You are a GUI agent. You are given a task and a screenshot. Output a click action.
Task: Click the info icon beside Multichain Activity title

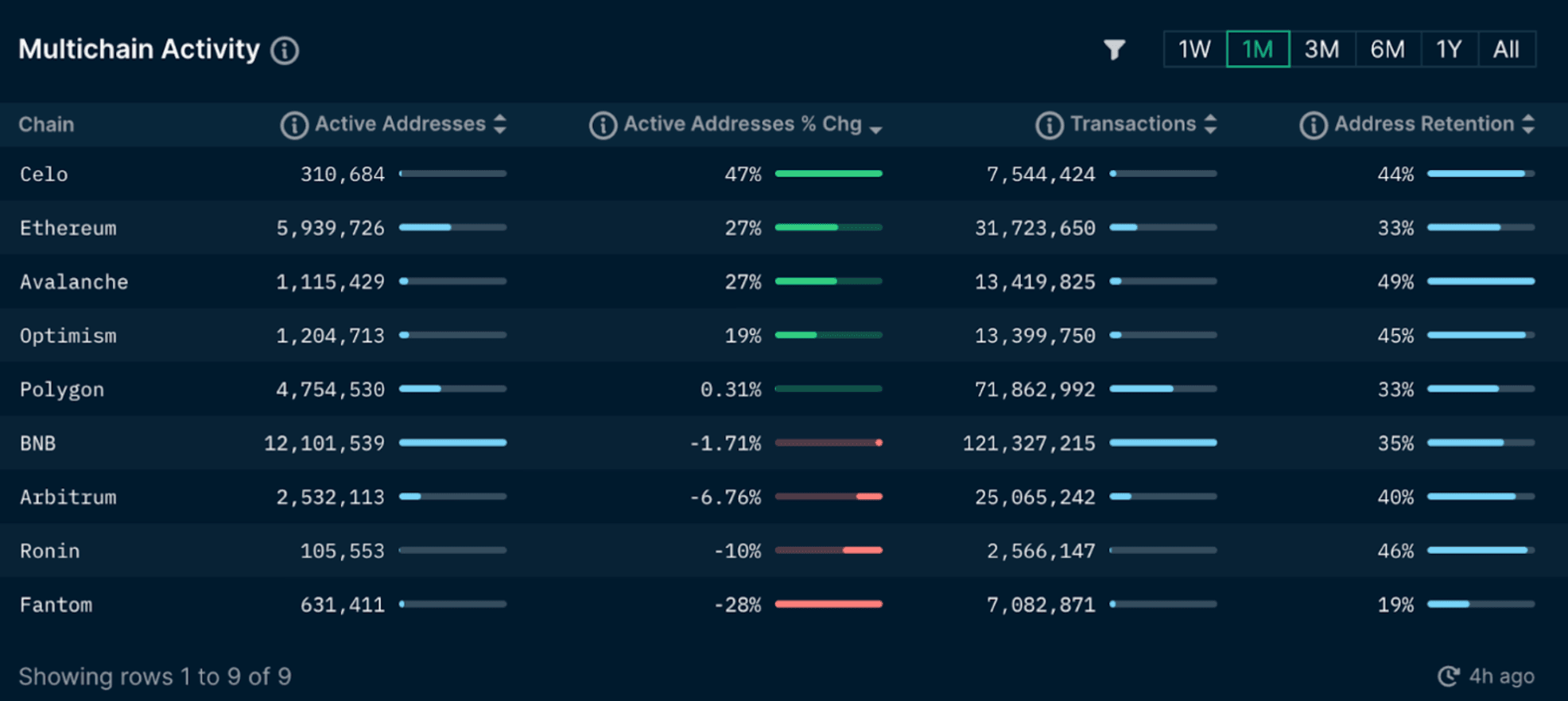coord(285,51)
